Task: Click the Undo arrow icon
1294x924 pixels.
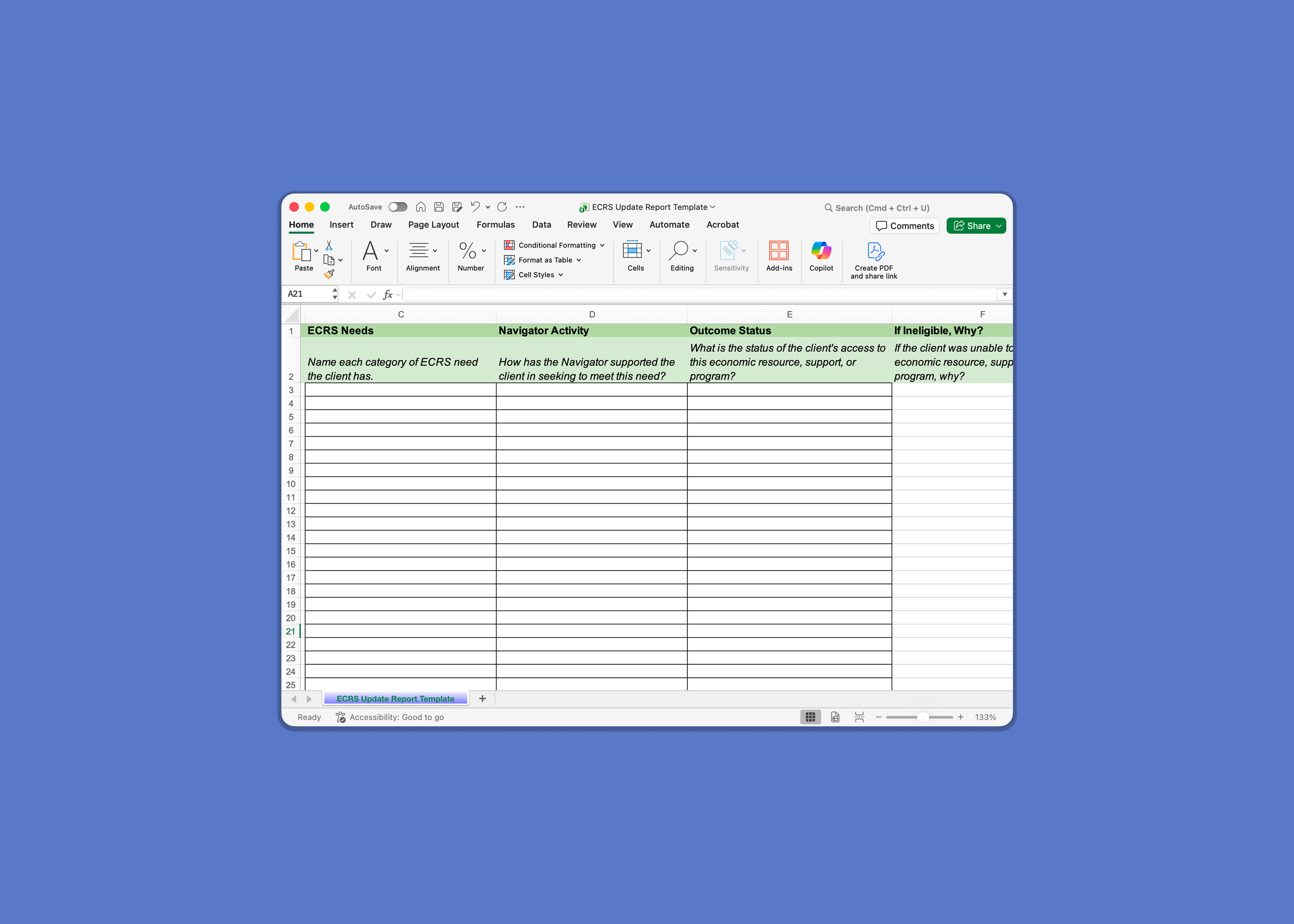Action: pyautogui.click(x=475, y=207)
